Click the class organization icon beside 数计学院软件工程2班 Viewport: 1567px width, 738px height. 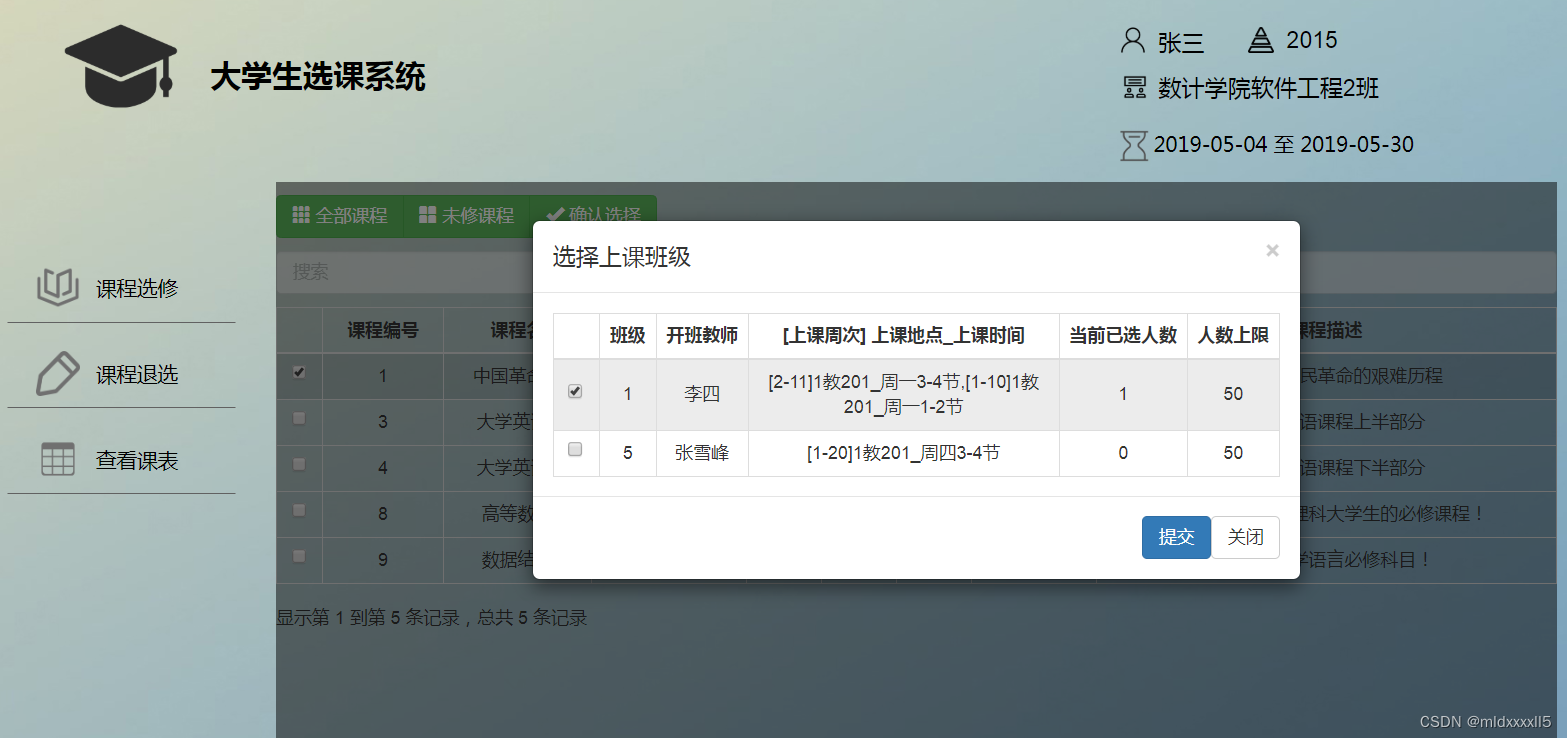1134,88
